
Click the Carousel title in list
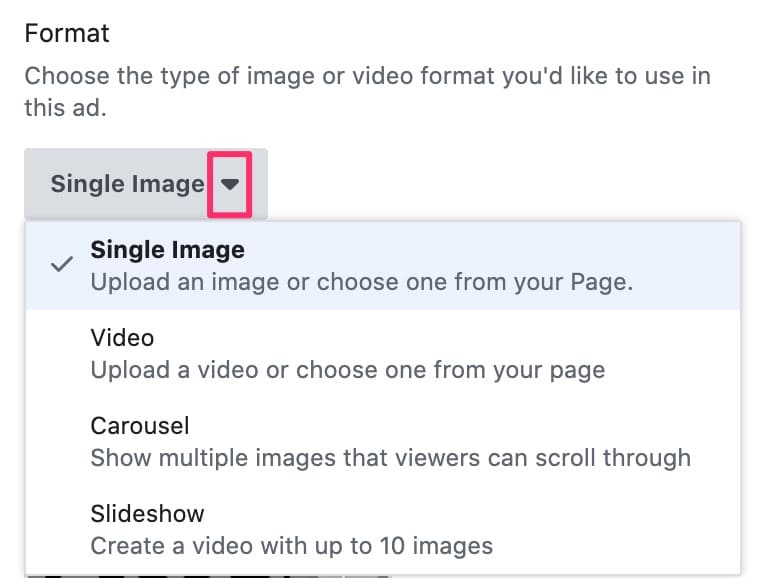click(140, 426)
